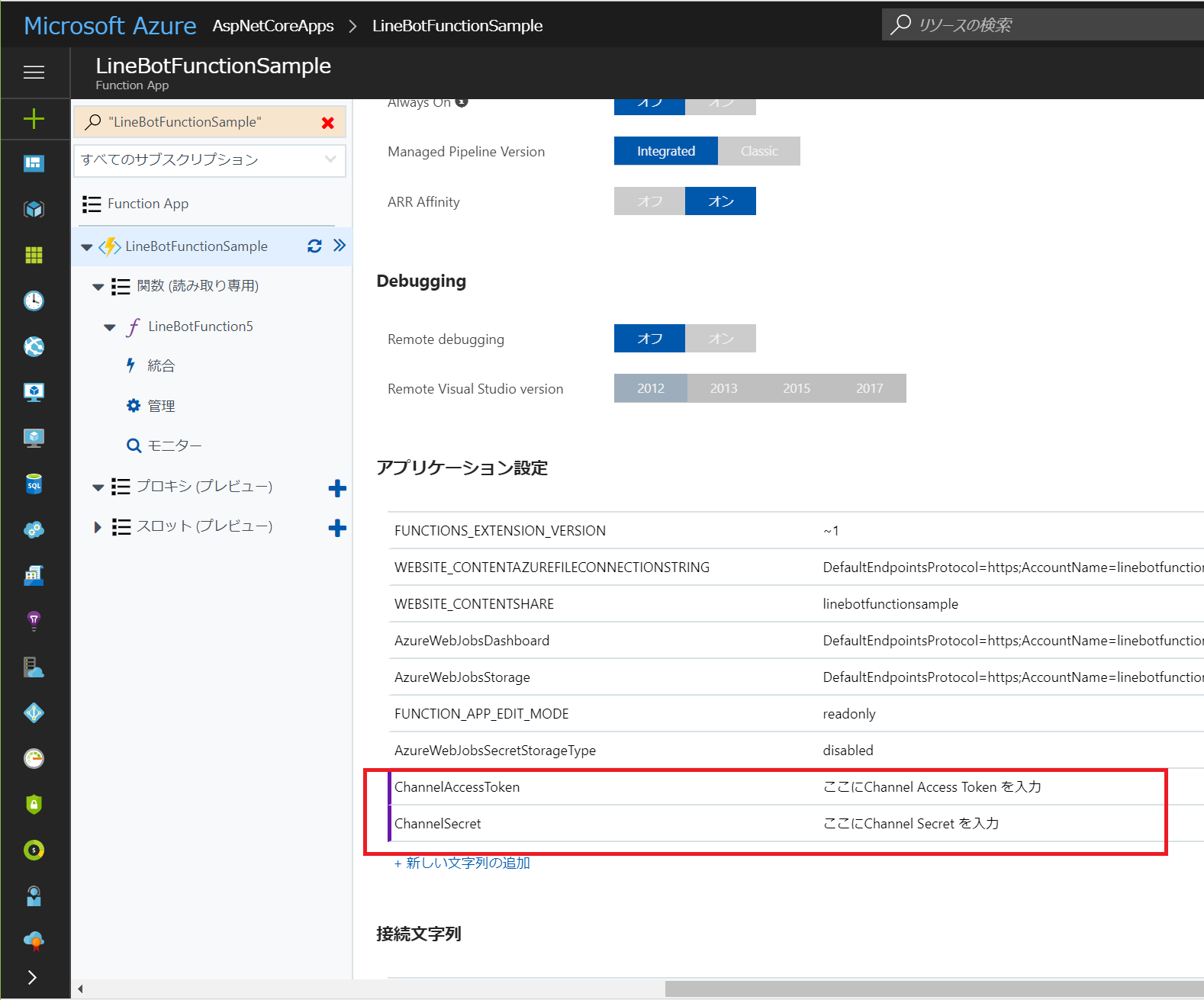Viewport: 1204px width, 1000px height.
Task: Open the Dashboard icon in the sidebar
Action: 34,163
